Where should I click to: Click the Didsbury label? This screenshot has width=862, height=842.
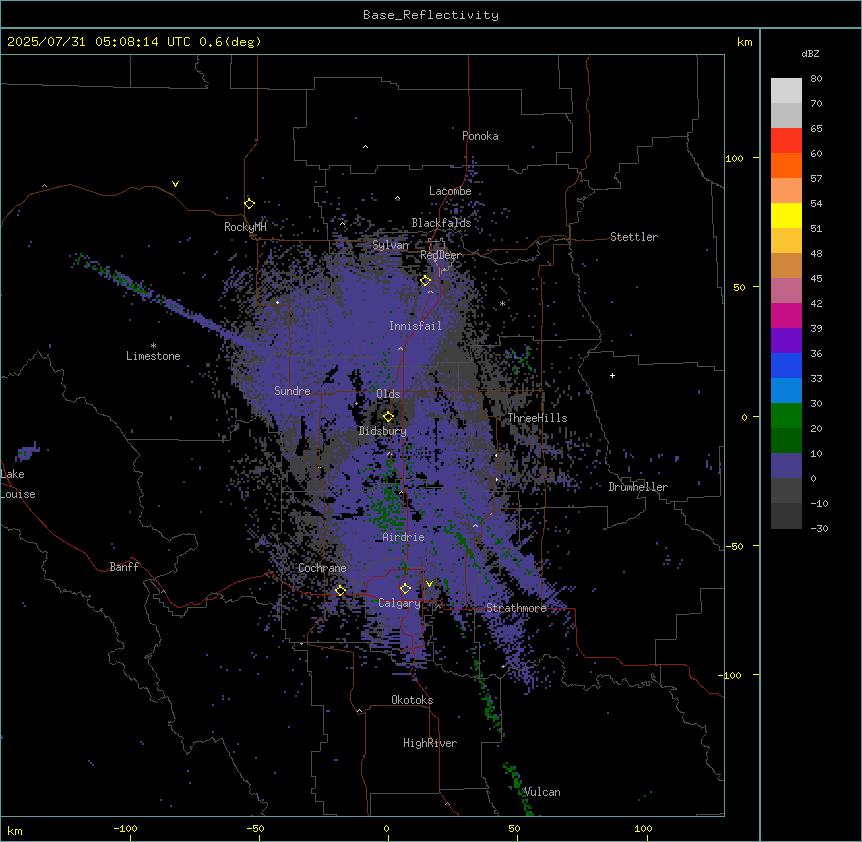click(x=383, y=431)
